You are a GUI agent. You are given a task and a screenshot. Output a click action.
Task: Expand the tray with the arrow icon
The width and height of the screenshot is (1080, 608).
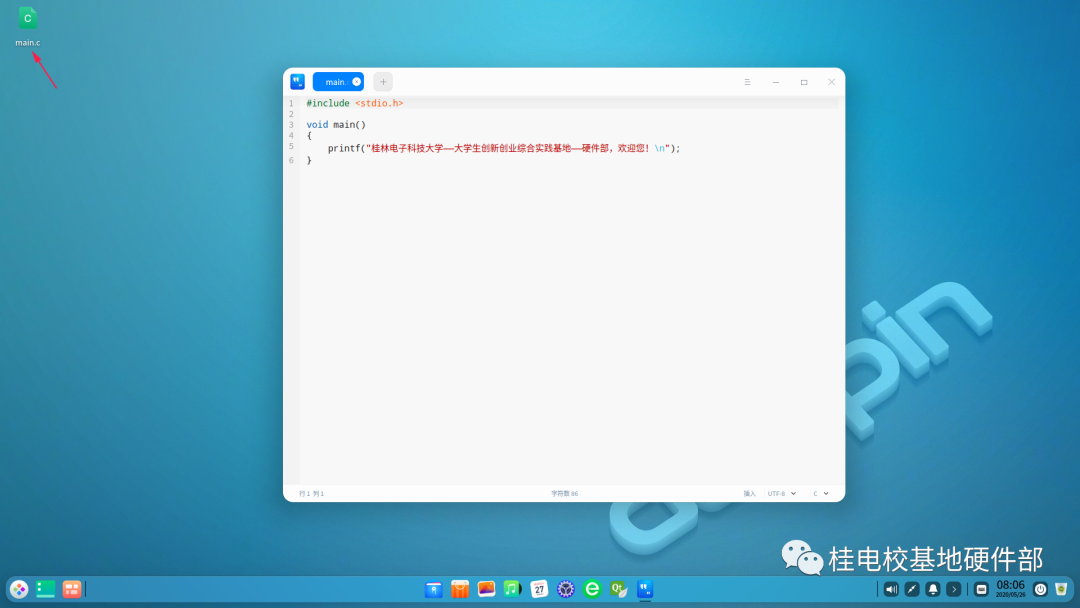click(954, 589)
